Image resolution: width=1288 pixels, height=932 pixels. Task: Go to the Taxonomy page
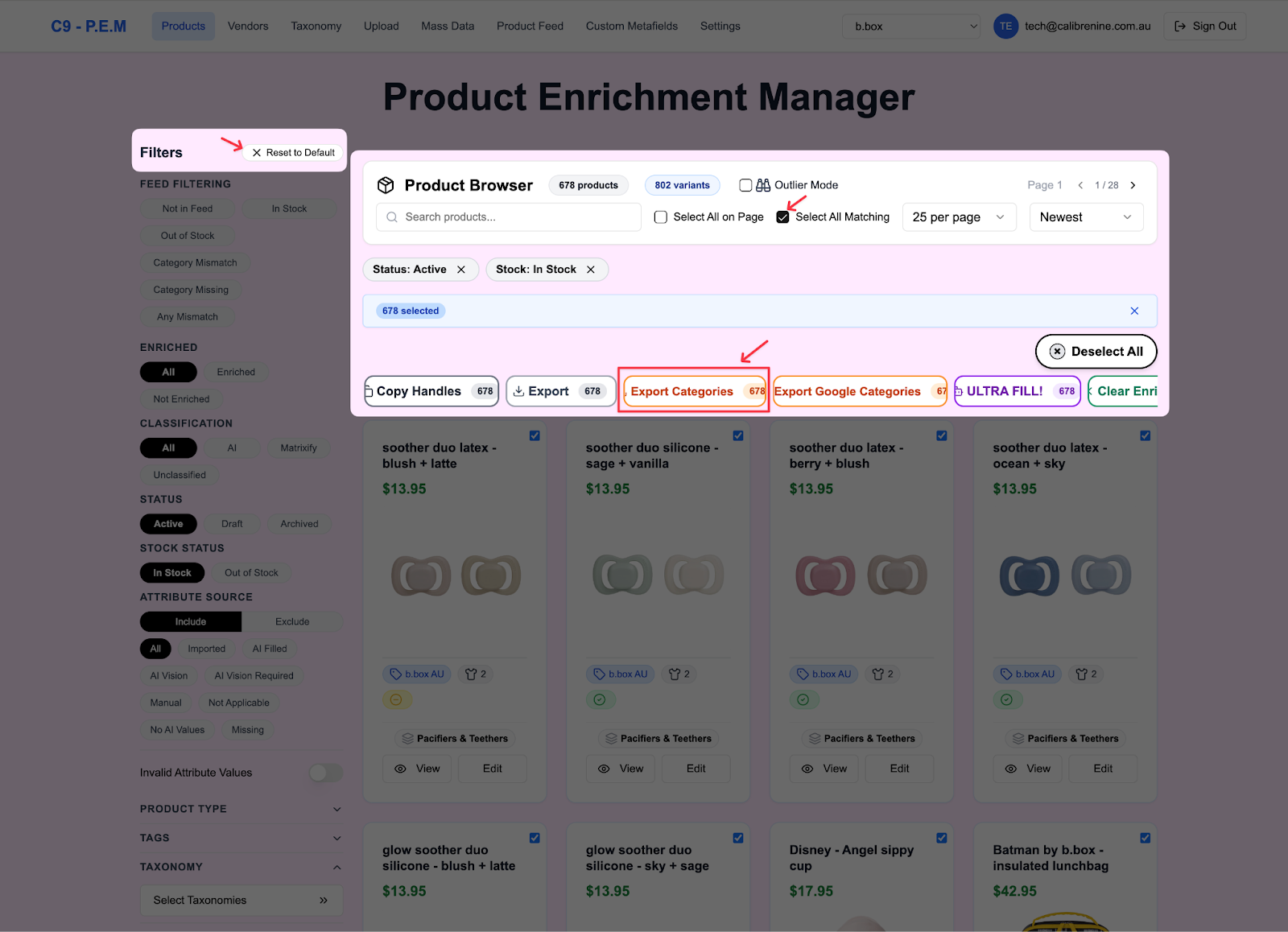tap(316, 26)
